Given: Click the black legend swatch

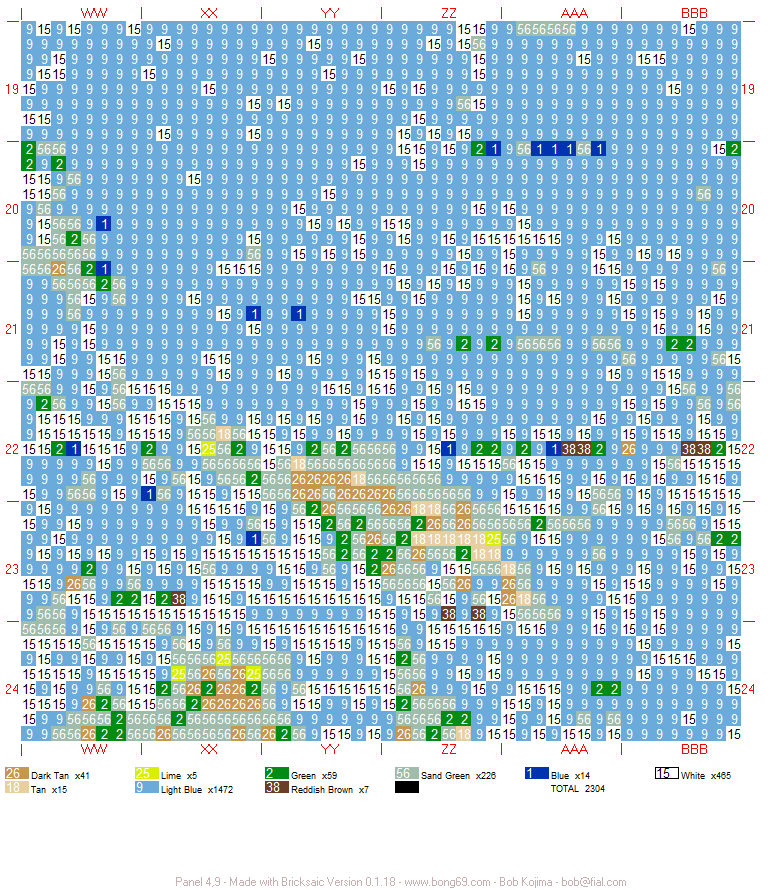Looking at the screenshot, I should click(406, 787).
